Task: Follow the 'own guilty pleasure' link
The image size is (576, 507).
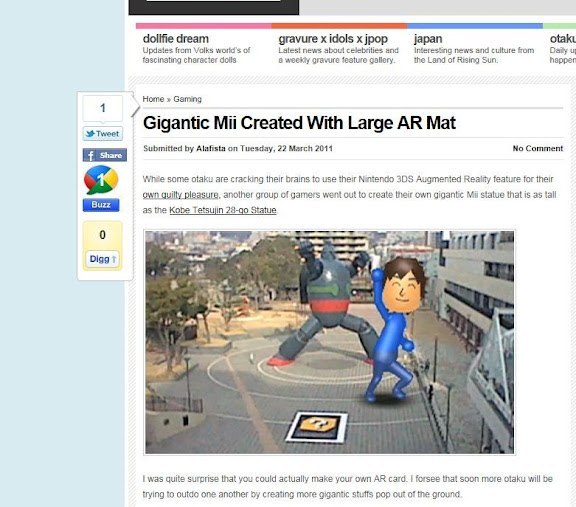Action: [181, 195]
